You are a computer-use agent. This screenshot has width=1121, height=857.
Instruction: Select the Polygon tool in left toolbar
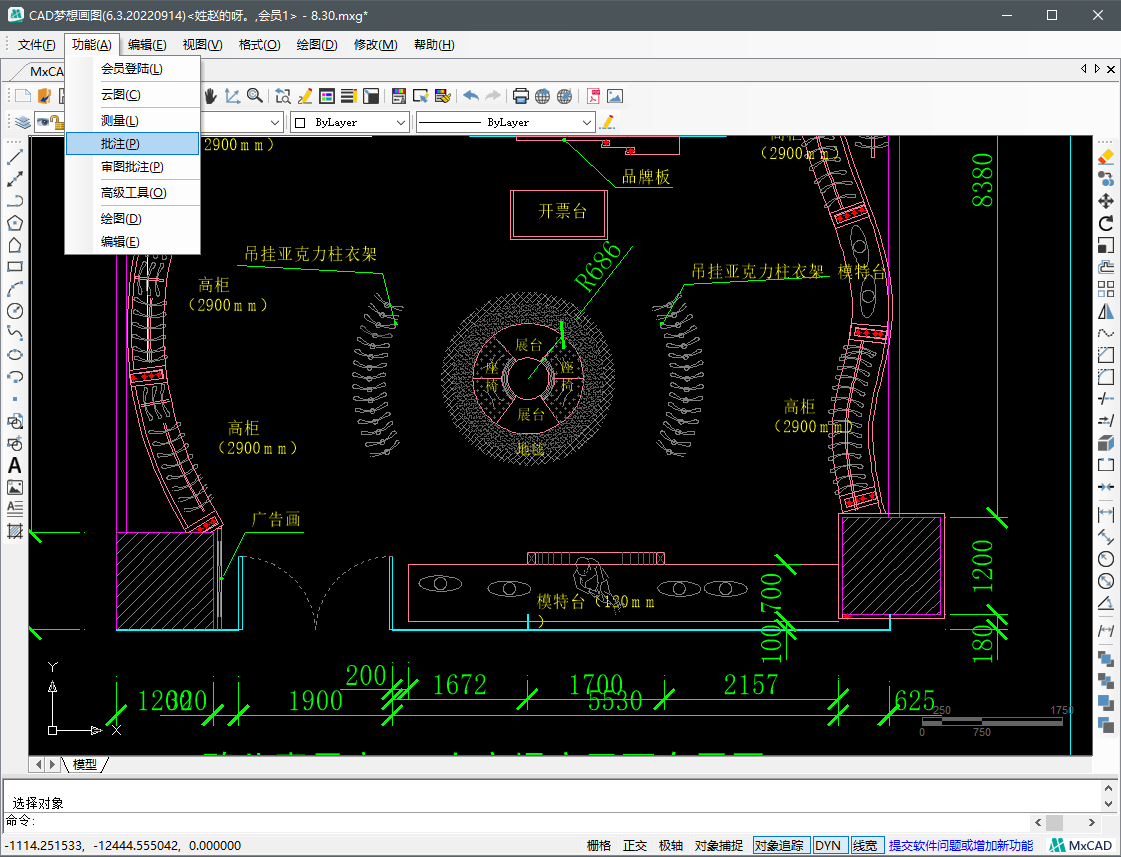[x=14, y=223]
